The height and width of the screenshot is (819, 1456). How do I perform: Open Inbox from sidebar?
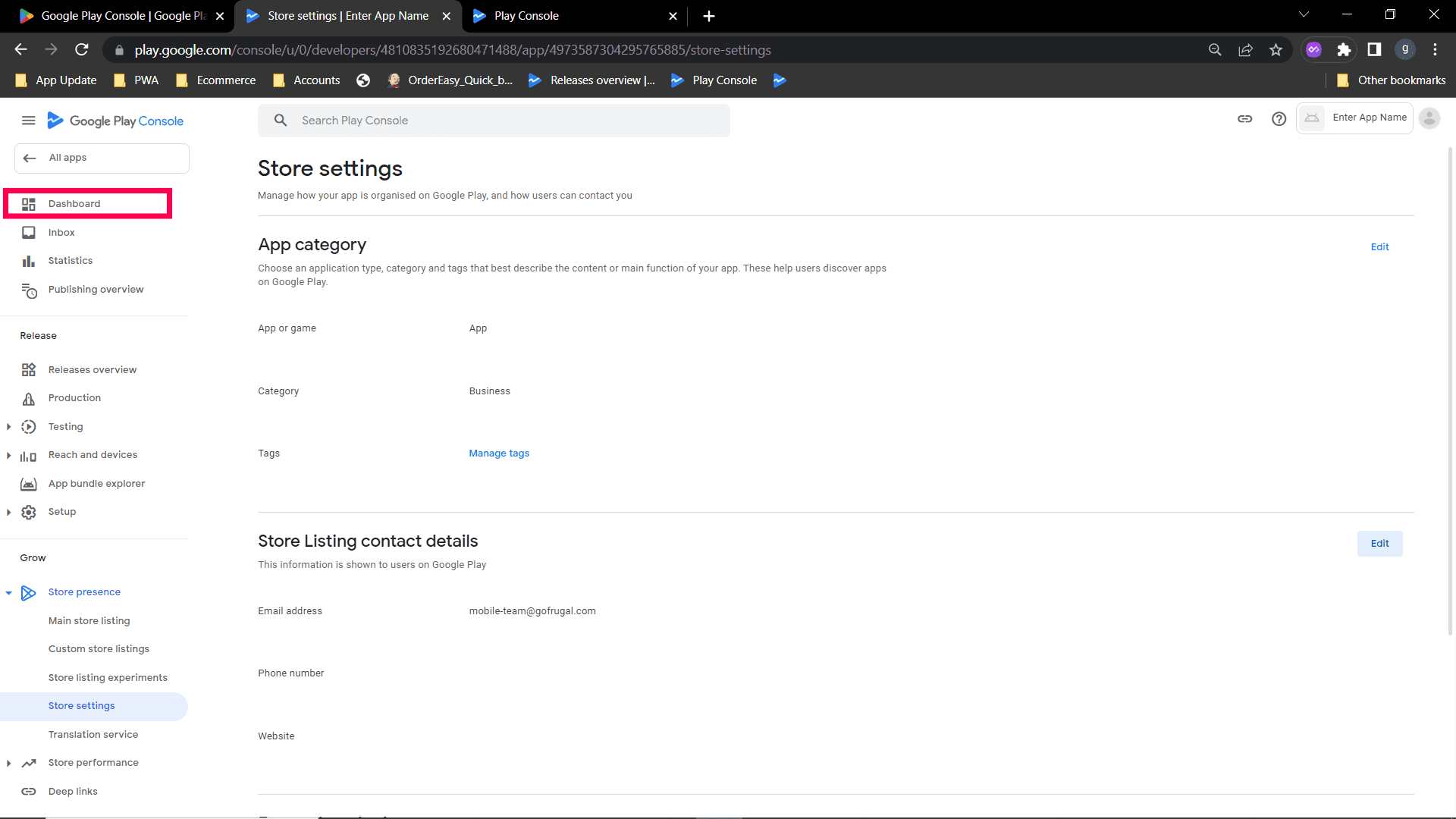(61, 233)
